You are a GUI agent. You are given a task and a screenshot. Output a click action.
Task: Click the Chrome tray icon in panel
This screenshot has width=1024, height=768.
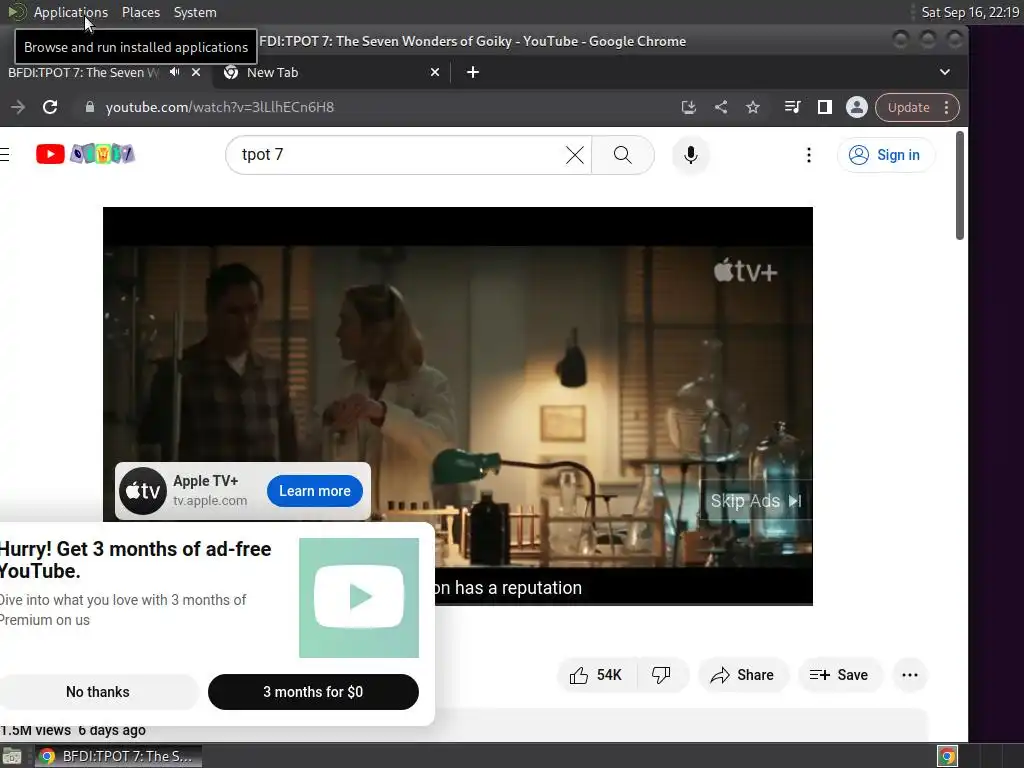point(947,756)
